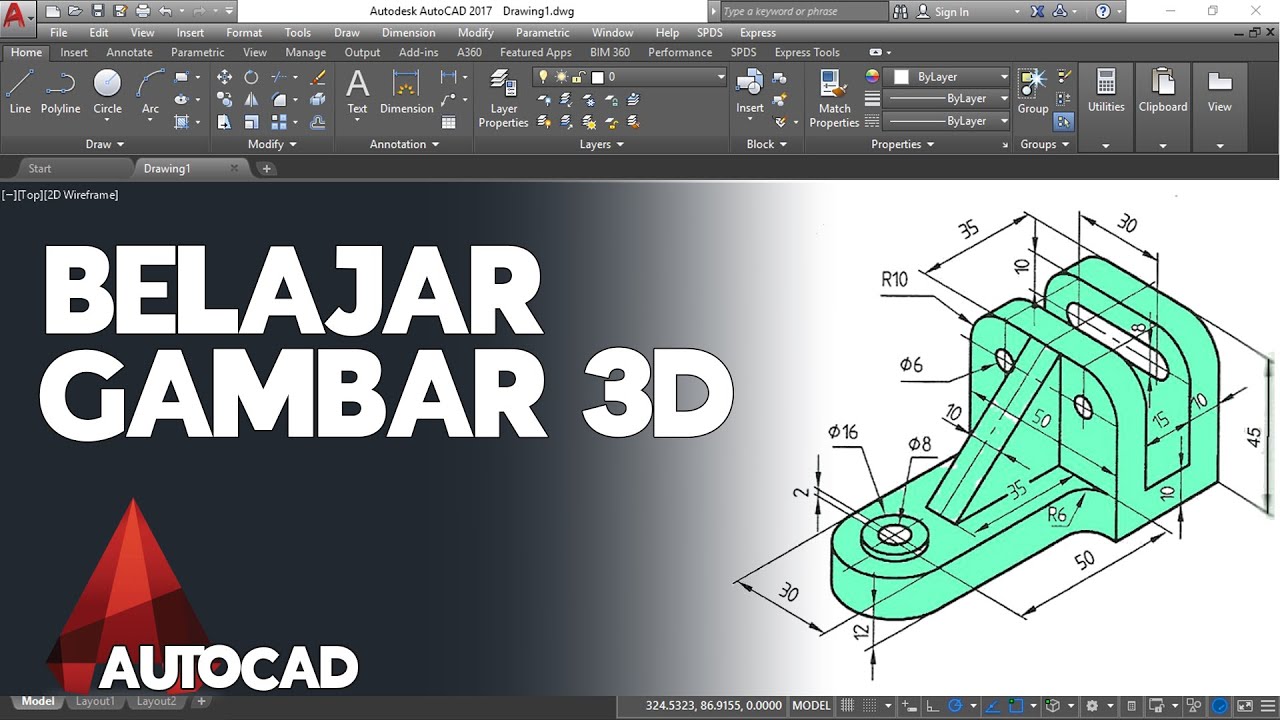The image size is (1280, 720).
Task: Toggle polar tracking in status bar
Action: 955,705
